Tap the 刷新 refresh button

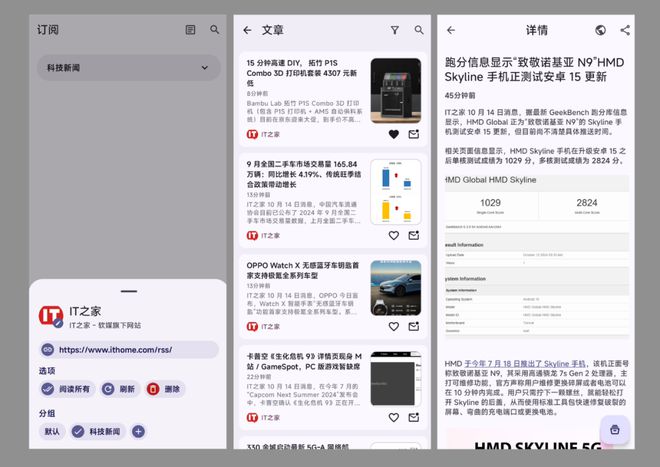point(120,389)
